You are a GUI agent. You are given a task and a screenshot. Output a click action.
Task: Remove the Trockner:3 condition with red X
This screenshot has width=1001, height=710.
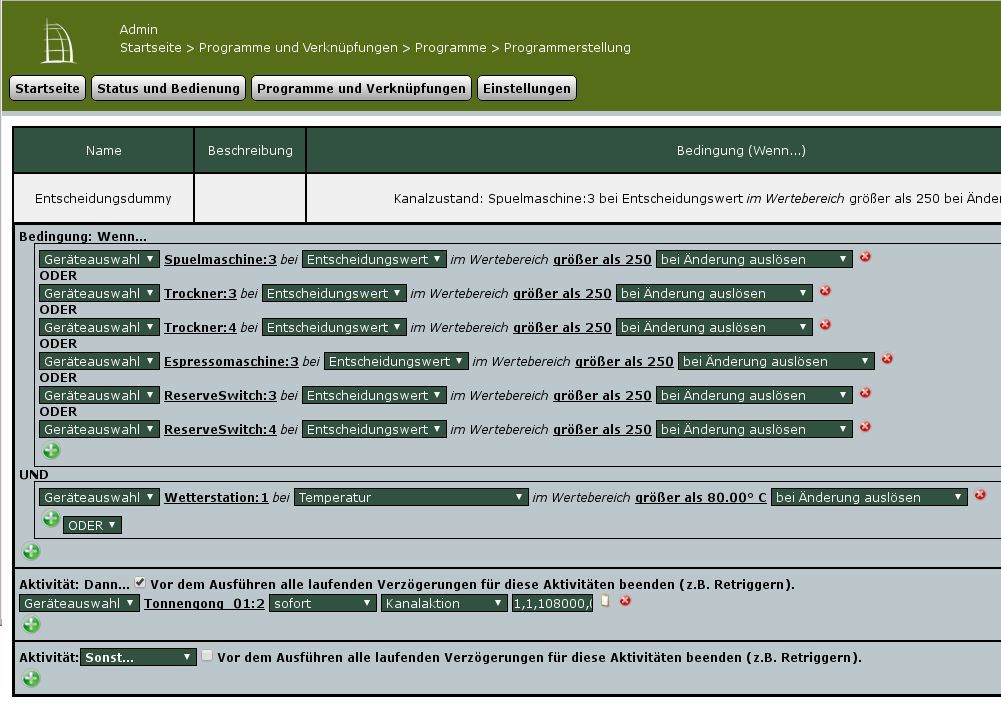[x=825, y=291]
